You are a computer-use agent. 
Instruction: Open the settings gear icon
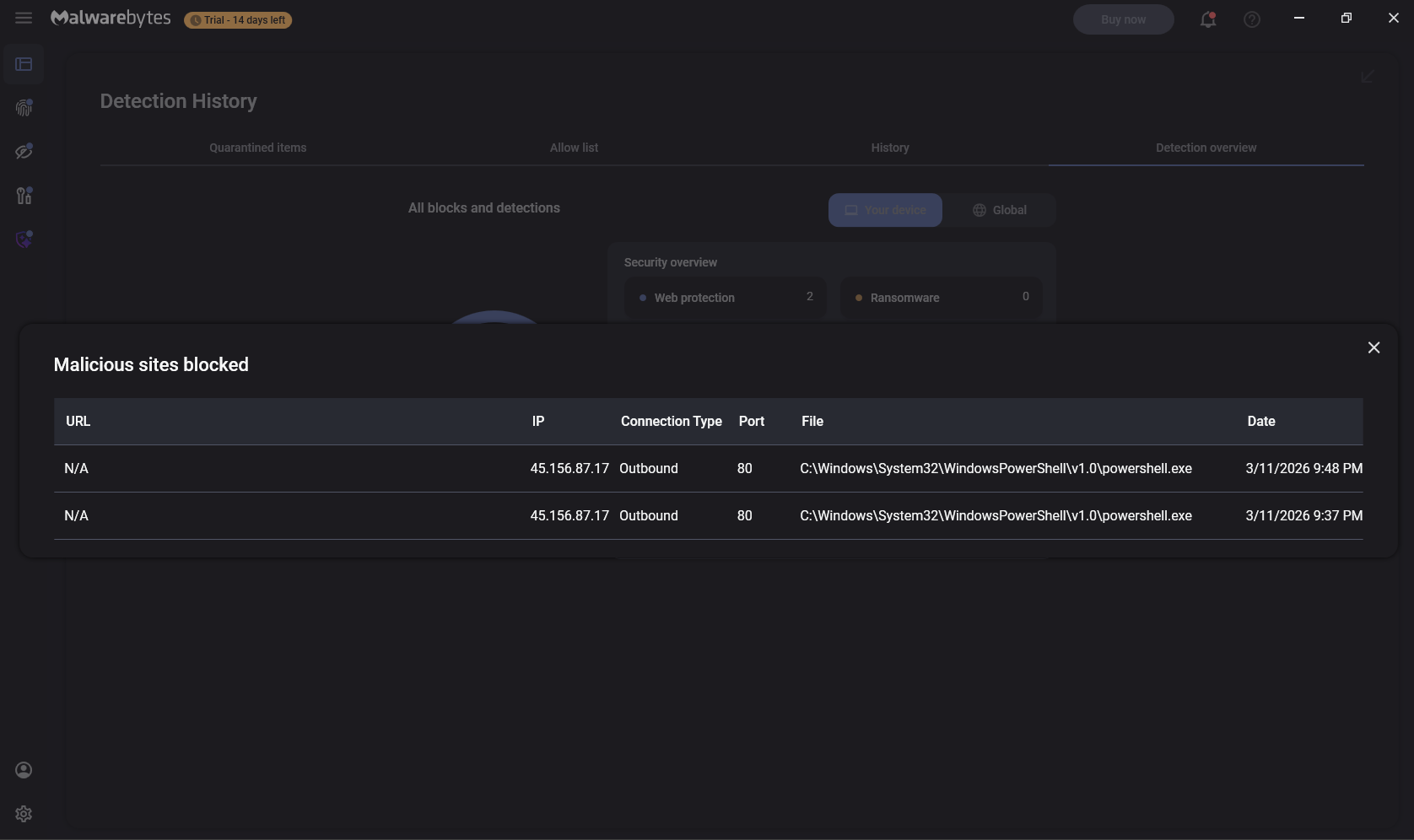click(x=24, y=814)
